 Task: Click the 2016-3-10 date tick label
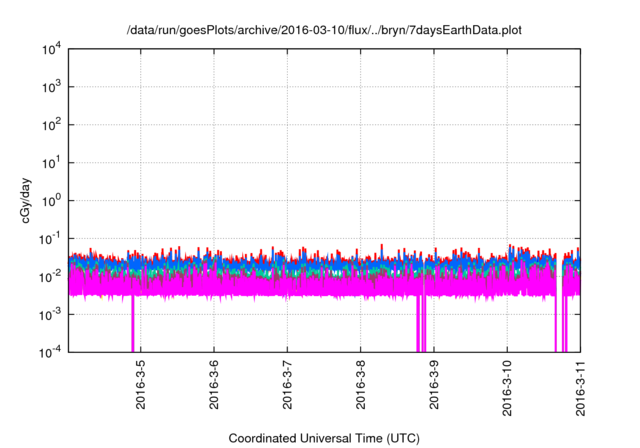(507, 388)
